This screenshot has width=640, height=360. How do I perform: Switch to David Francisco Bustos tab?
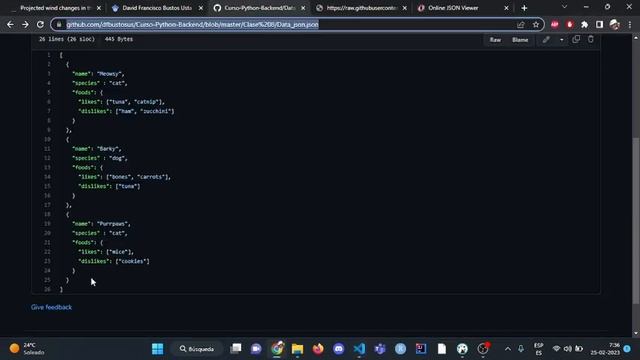pos(157,8)
